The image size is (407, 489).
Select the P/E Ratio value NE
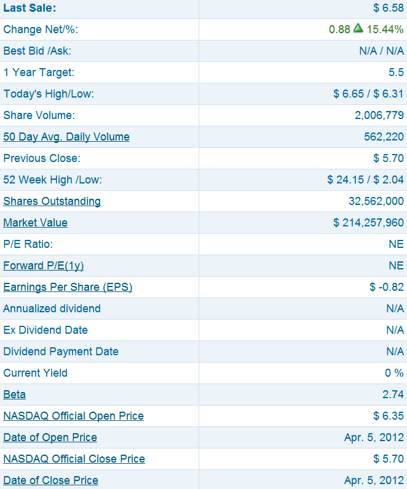(396, 244)
